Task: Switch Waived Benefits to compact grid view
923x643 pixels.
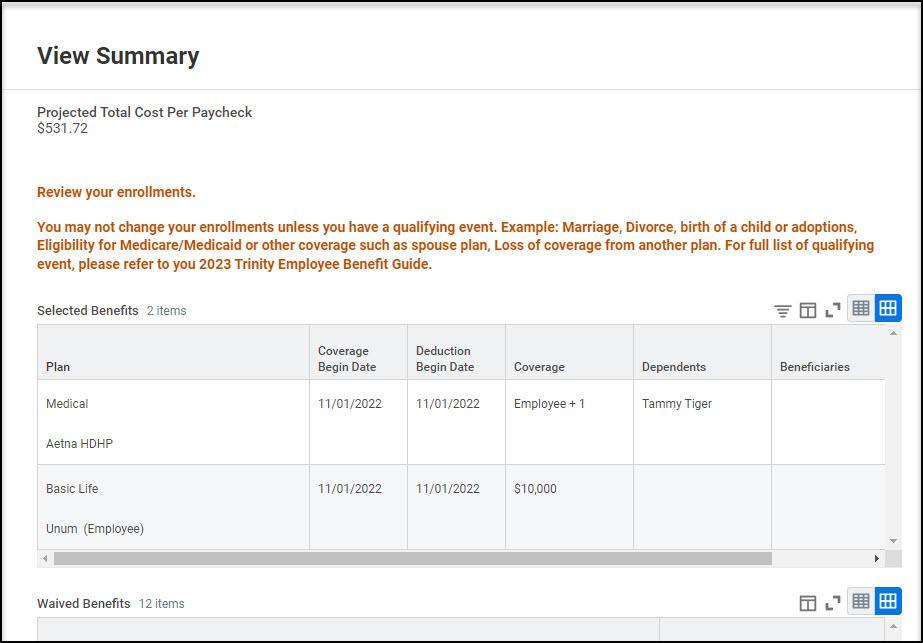Action: (x=861, y=601)
